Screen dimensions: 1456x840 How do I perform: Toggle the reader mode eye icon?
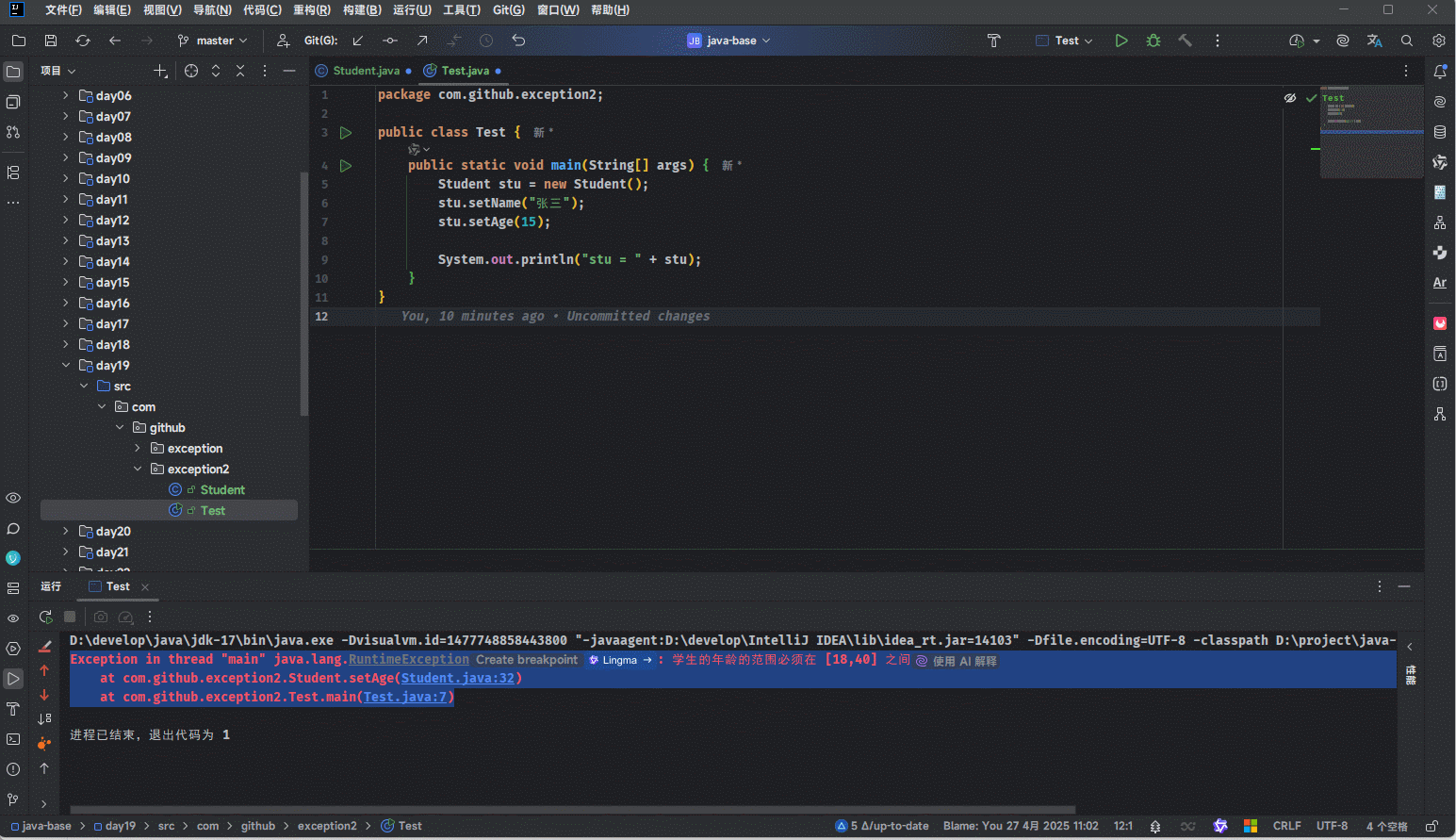coord(1289,98)
